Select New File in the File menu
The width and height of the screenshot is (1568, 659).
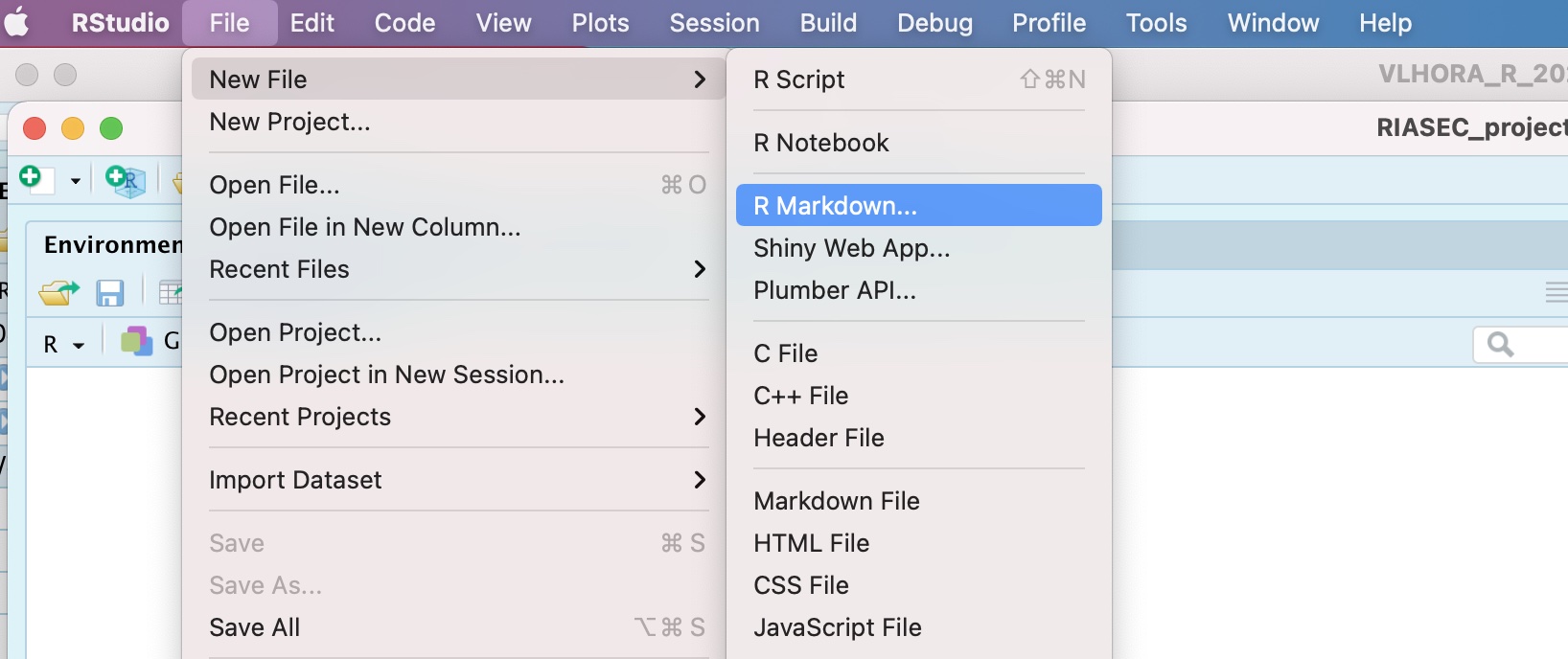pyautogui.click(x=457, y=80)
